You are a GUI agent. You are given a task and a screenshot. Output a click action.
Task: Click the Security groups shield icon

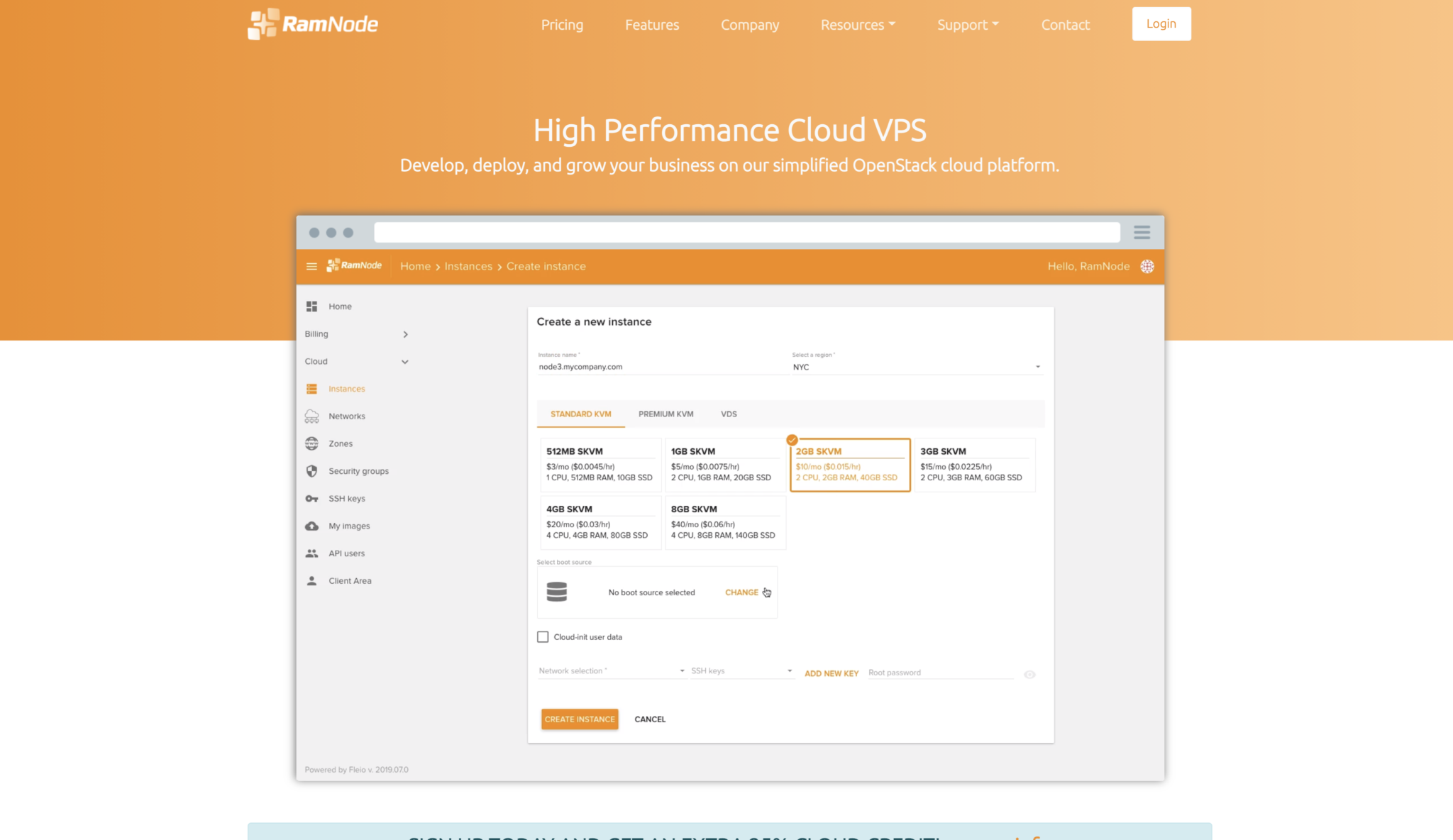pyautogui.click(x=311, y=471)
